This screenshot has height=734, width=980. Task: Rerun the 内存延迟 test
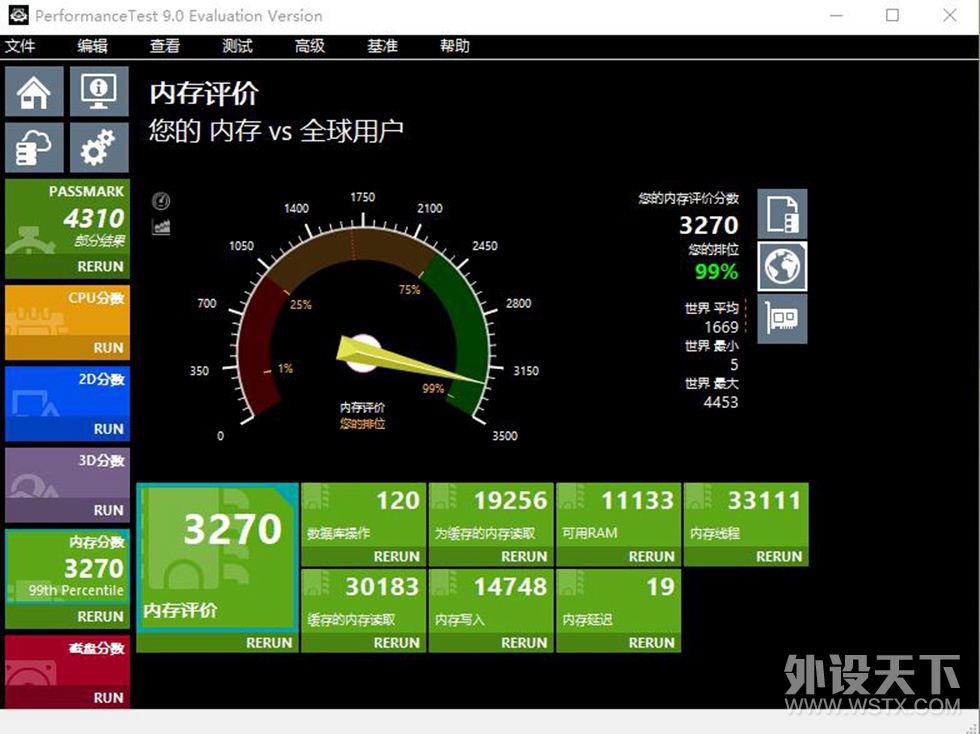(651, 643)
